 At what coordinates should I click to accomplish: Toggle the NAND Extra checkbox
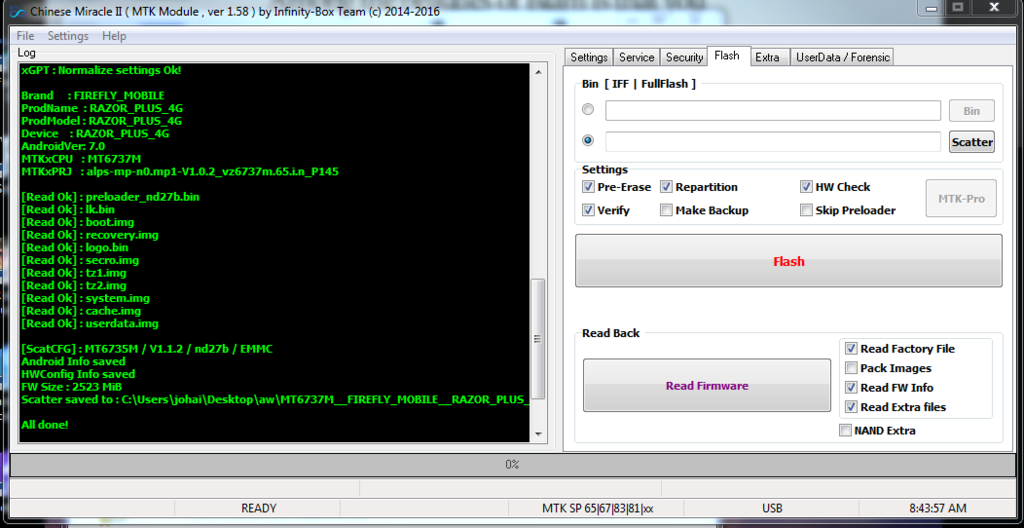pyautogui.click(x=846, y=430)
